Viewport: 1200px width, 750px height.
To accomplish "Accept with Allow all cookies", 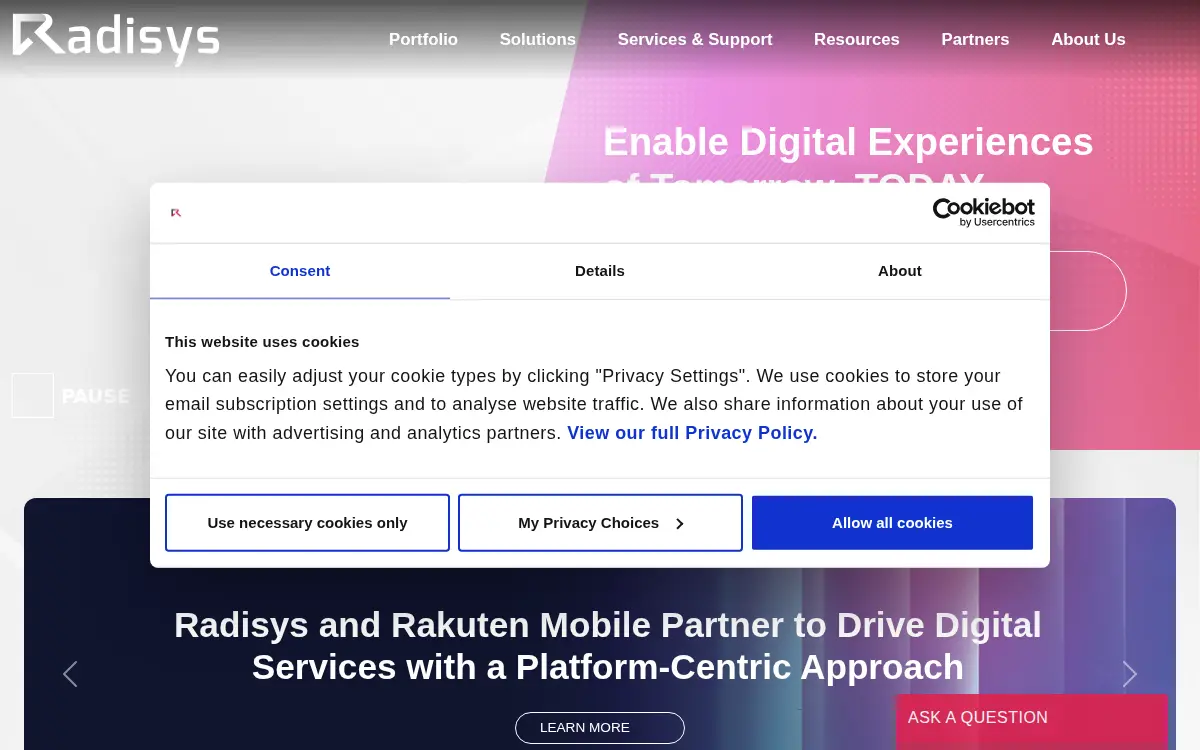I will coord(892,522).
